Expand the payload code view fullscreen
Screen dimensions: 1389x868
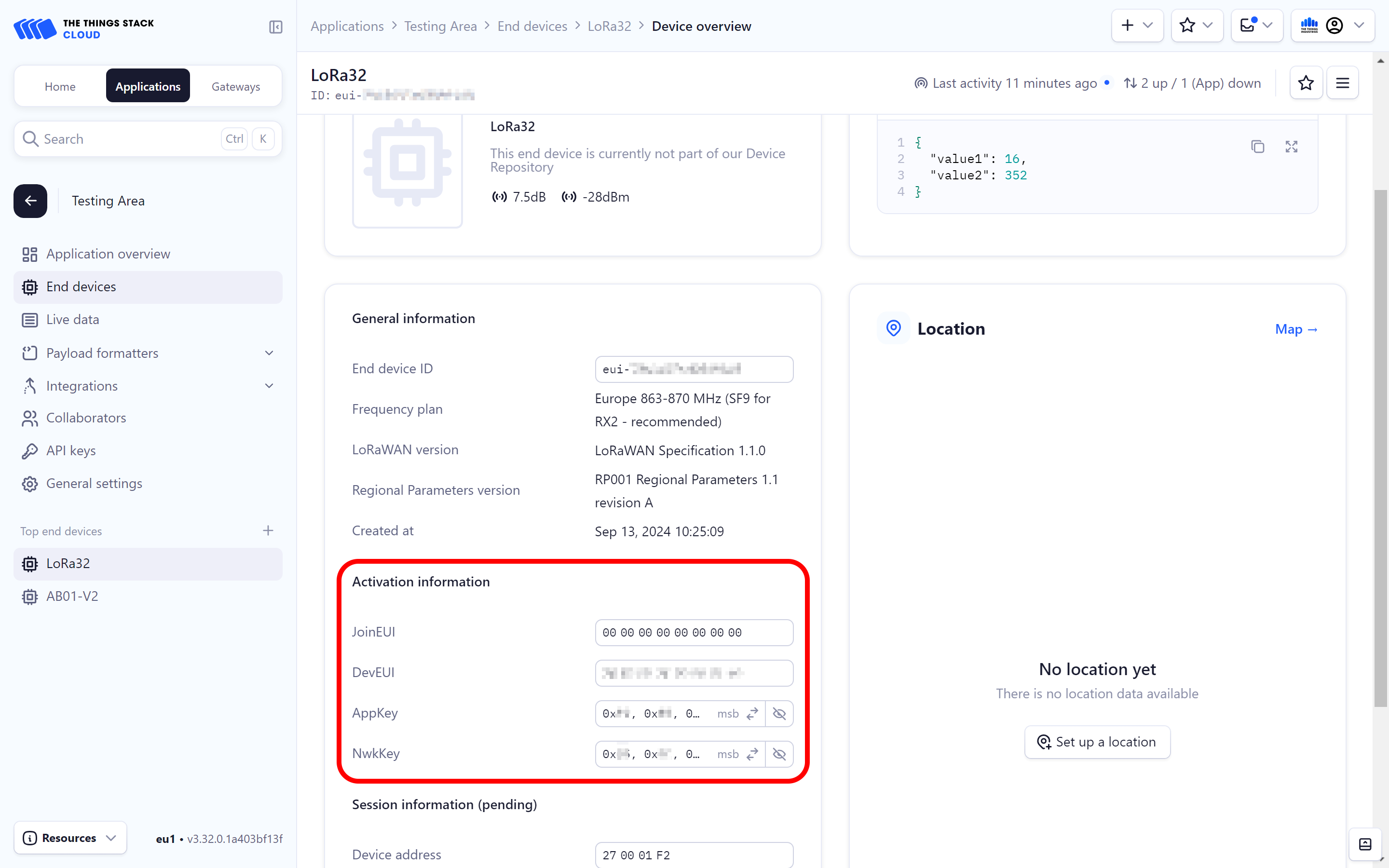[x=1291, y=147]
